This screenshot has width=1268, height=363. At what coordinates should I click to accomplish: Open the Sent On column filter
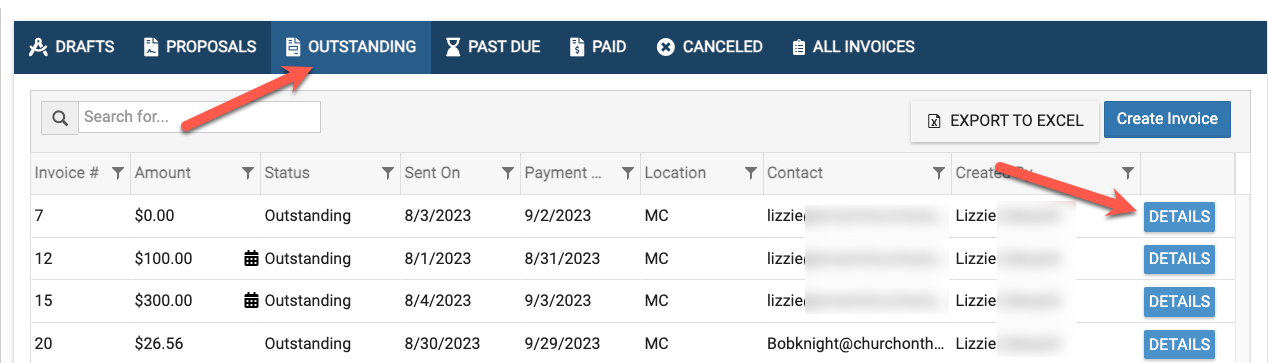[x=507, y=173]
